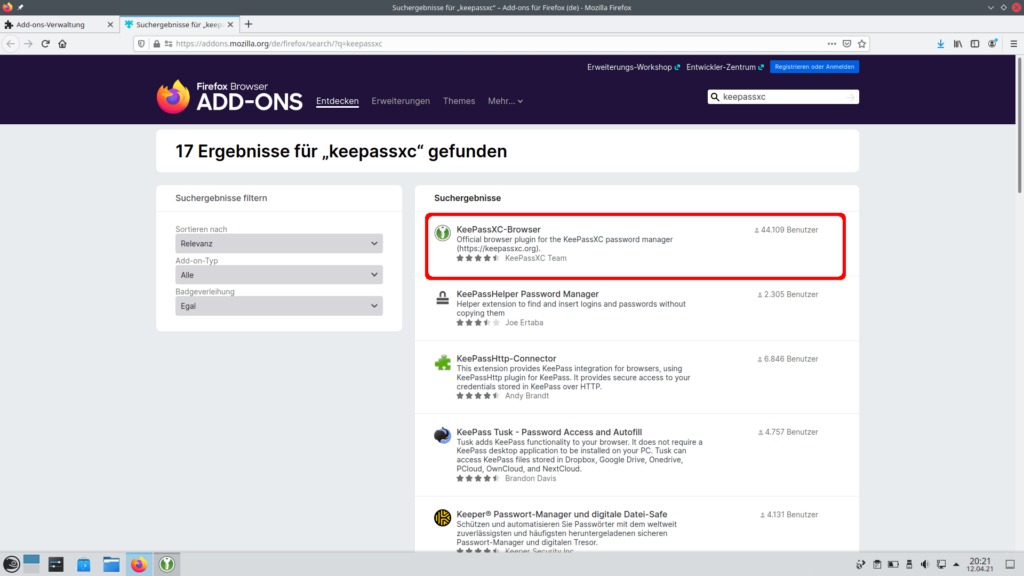Open the browser home page icon

pos(63,44)
